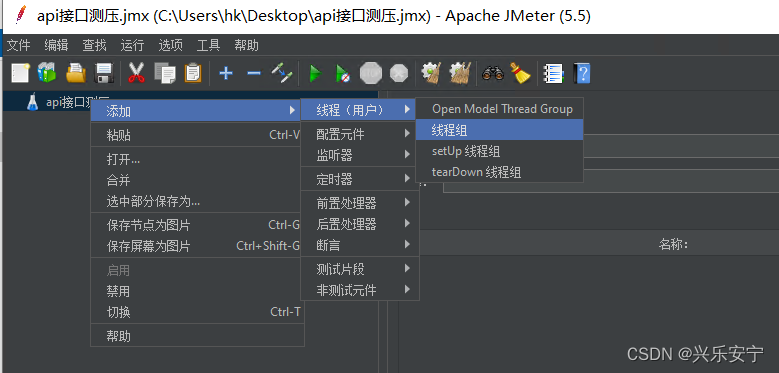Screen dimensions: 779x373
Task: Click the Clear all results icon
Action: pos(460,74)
